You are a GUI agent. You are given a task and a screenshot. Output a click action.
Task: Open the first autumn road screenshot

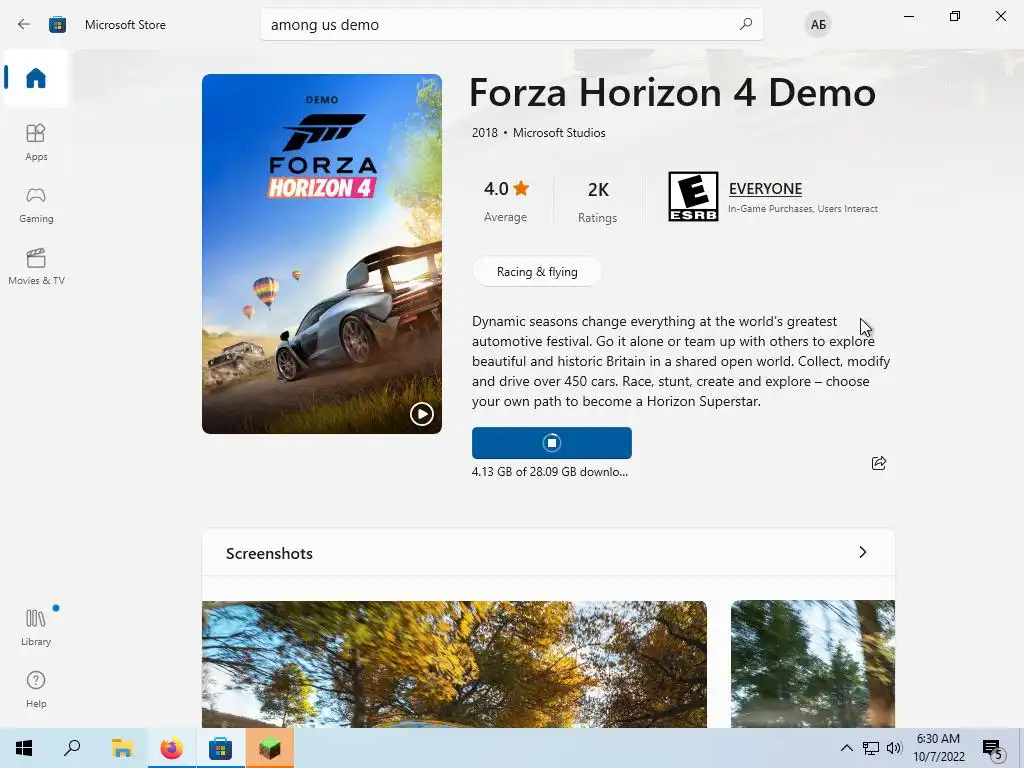pyautogui.click(x=454, y=664)
